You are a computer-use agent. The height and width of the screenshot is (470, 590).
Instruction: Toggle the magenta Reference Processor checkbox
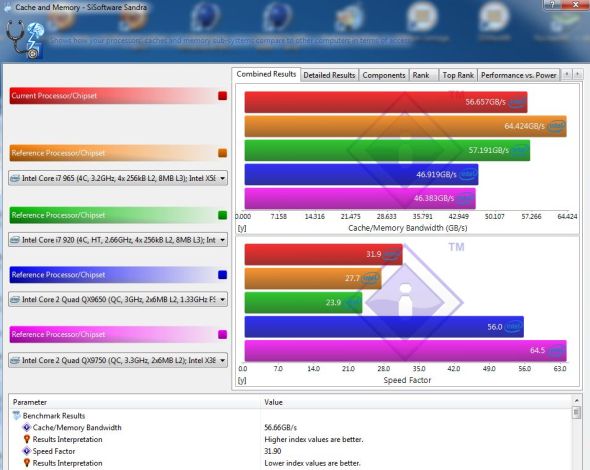[222, 335]
